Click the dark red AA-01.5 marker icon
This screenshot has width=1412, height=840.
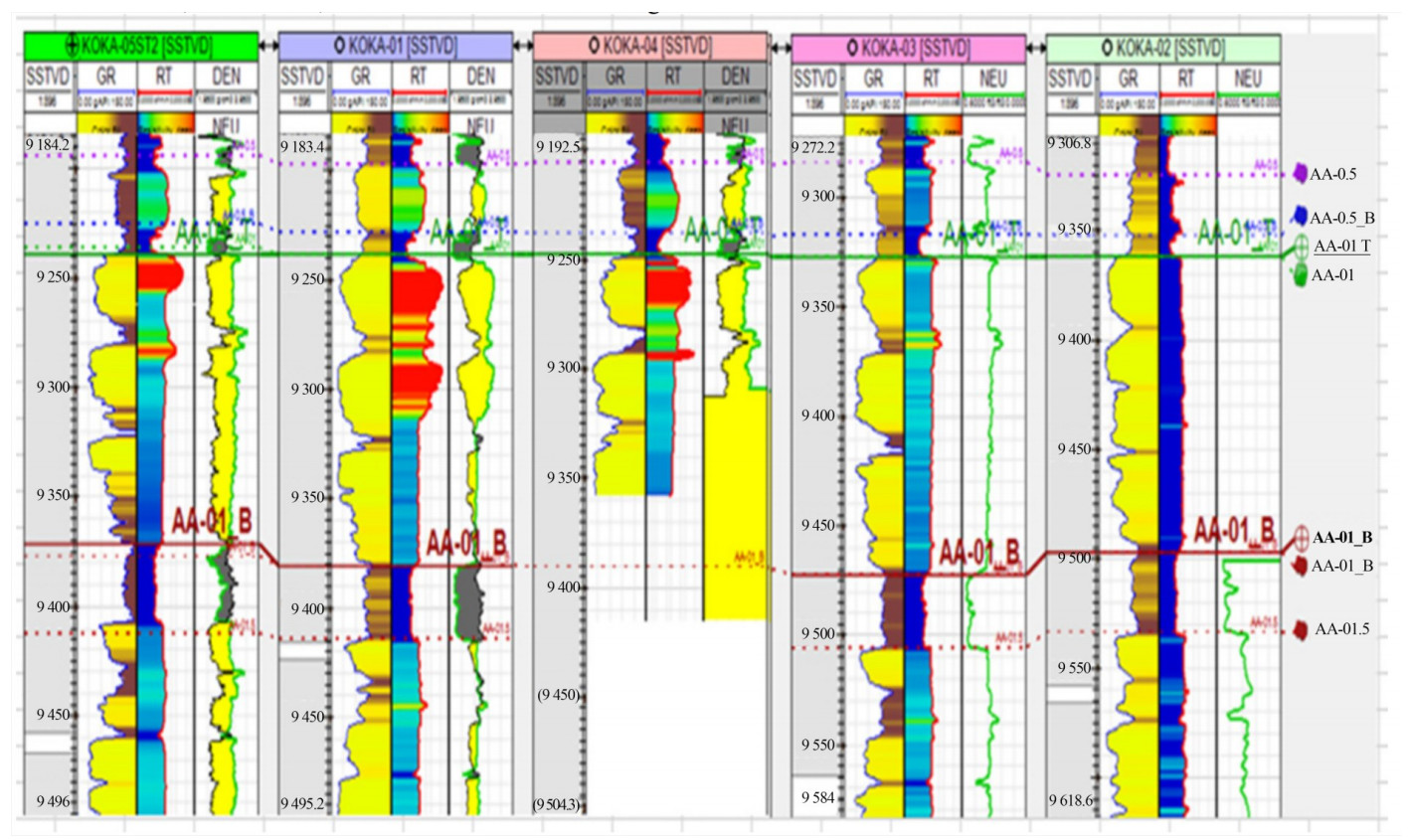click(1299, 630)
